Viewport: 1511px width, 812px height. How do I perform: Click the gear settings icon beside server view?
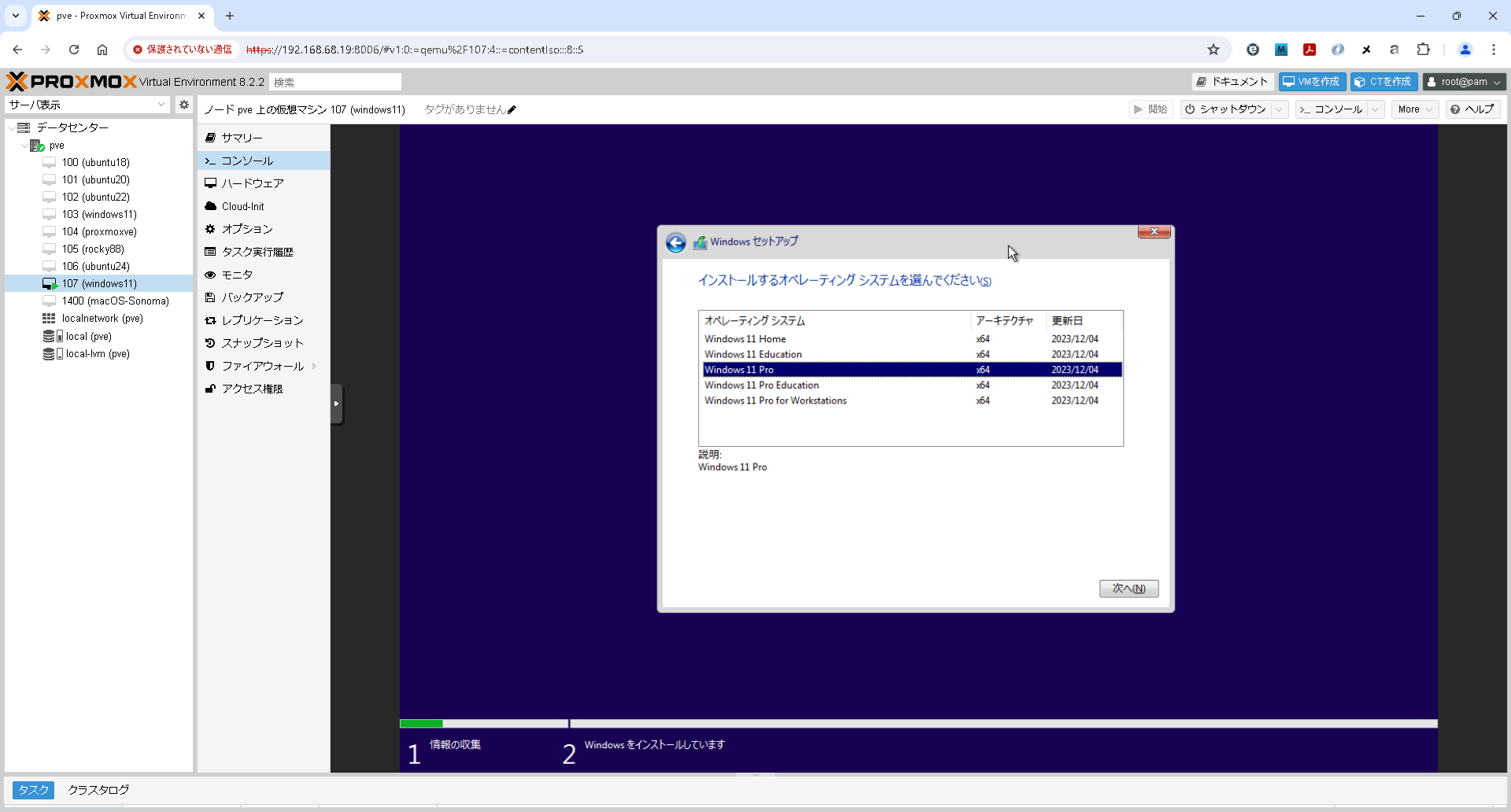pyautogui.click(x=183, y=105)
